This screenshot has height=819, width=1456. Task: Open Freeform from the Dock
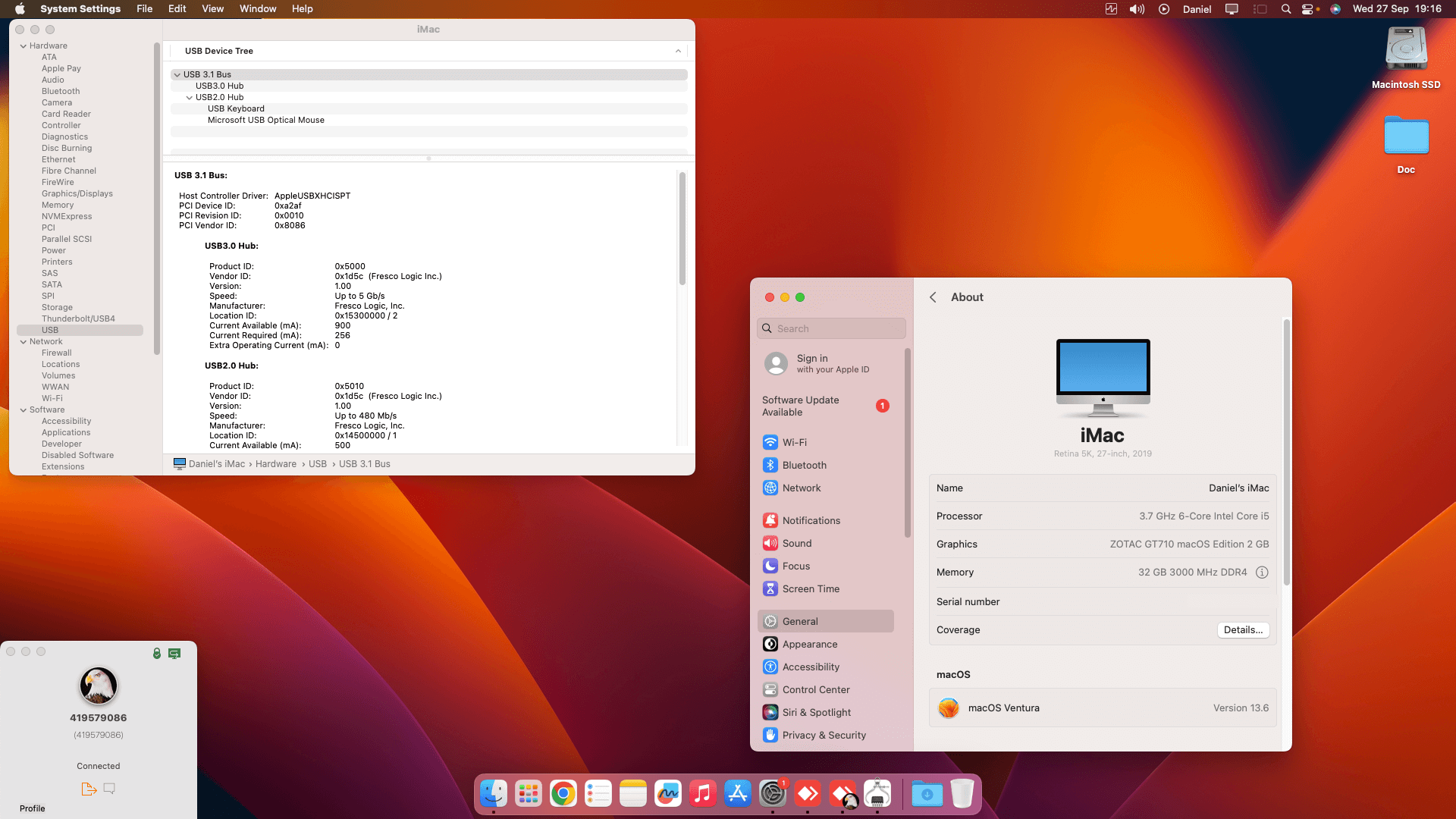pos(667,794)
